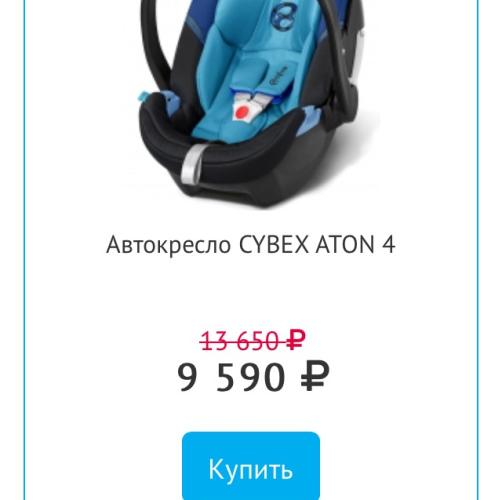Image resolution: width=502 pixels, height=500 pixels.
Task: Select the word CYBEX in the product name
Action: click(x=274, y=245)
